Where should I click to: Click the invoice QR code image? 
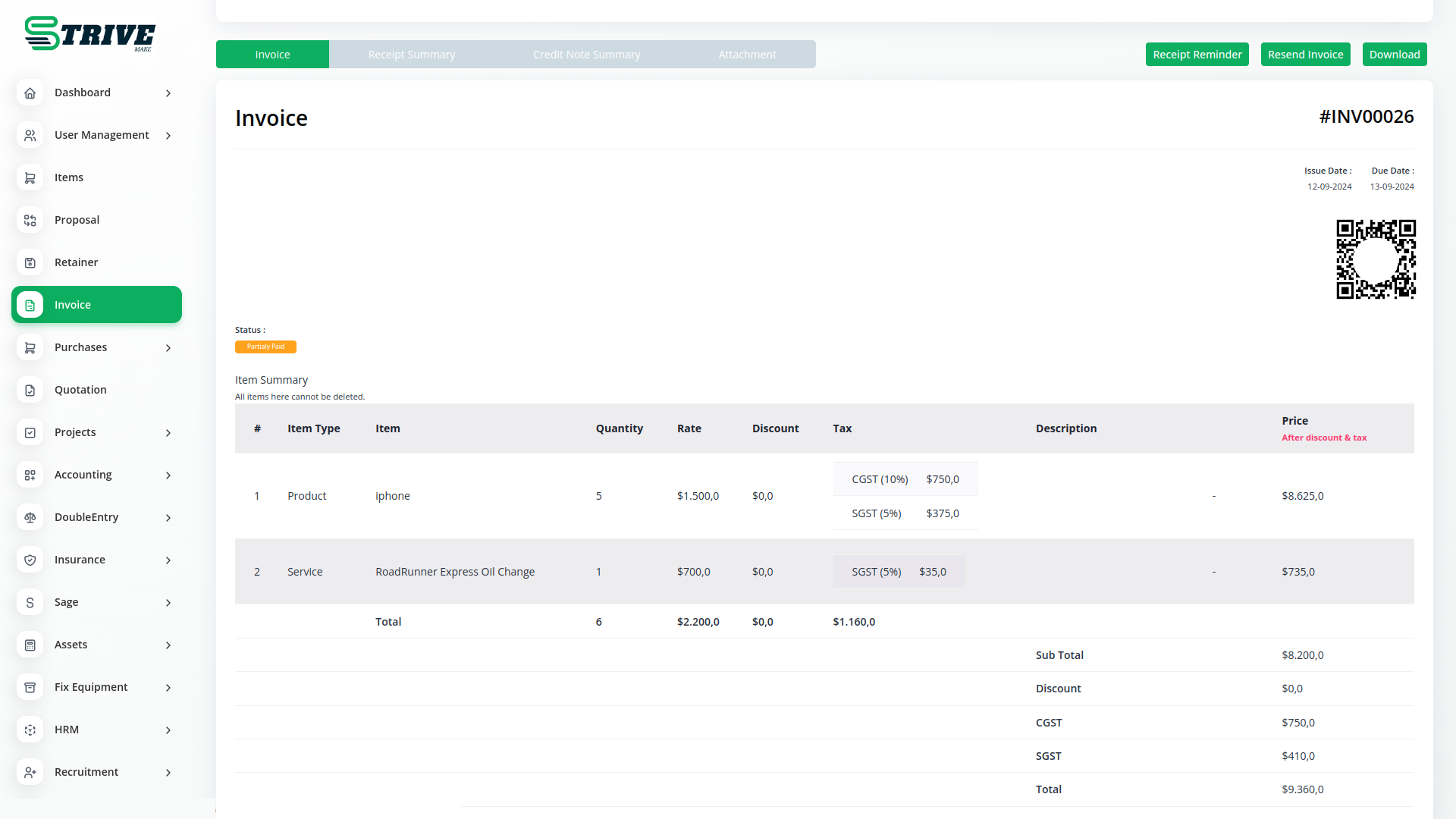point(1376,259)
